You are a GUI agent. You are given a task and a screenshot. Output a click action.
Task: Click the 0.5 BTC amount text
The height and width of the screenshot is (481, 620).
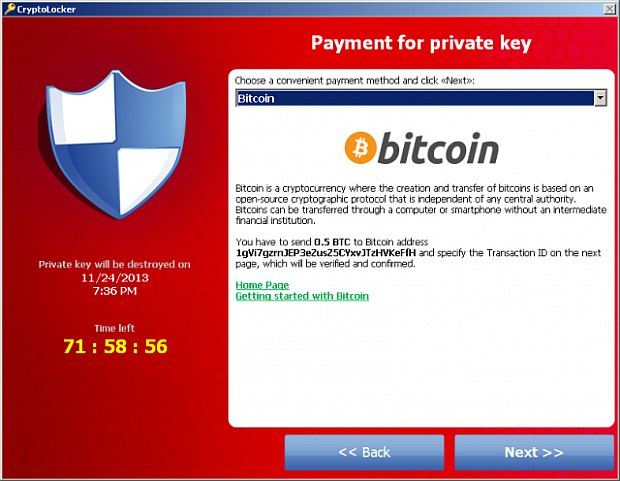332,242
